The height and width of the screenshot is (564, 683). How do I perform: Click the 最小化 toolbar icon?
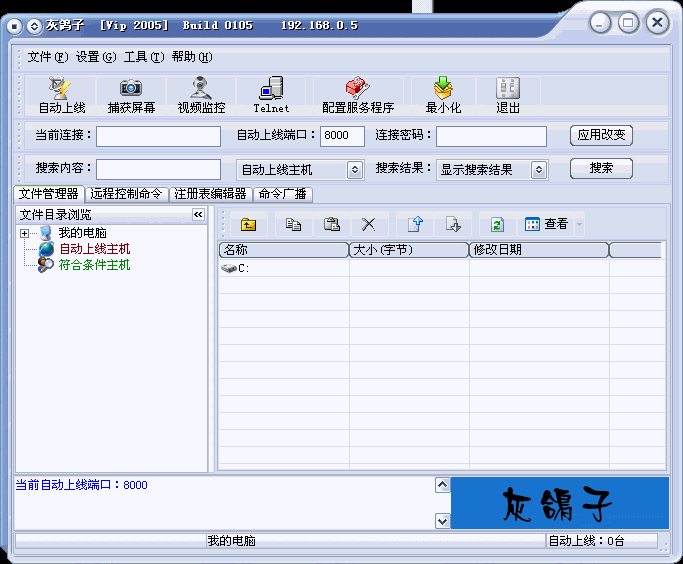[x=442, y=89]
